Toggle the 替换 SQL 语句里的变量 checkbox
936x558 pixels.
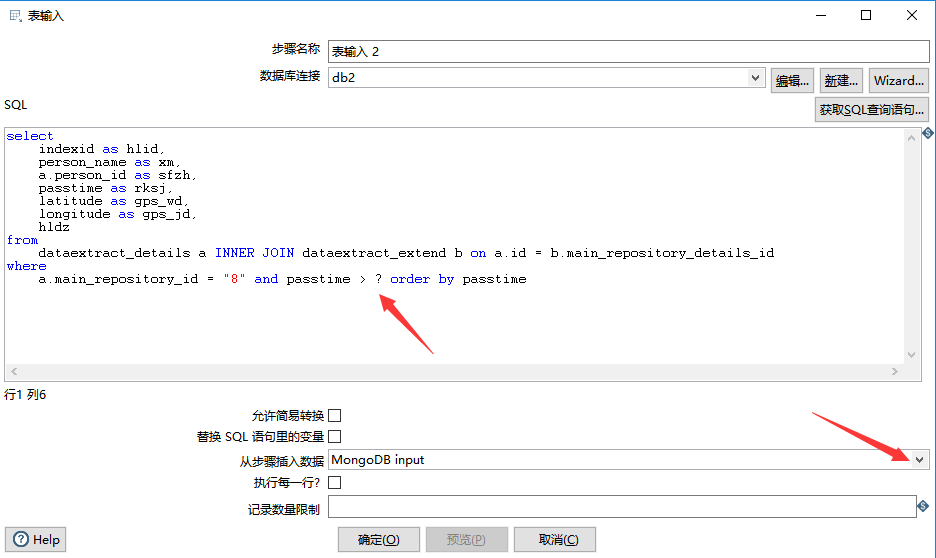(335, 437)
